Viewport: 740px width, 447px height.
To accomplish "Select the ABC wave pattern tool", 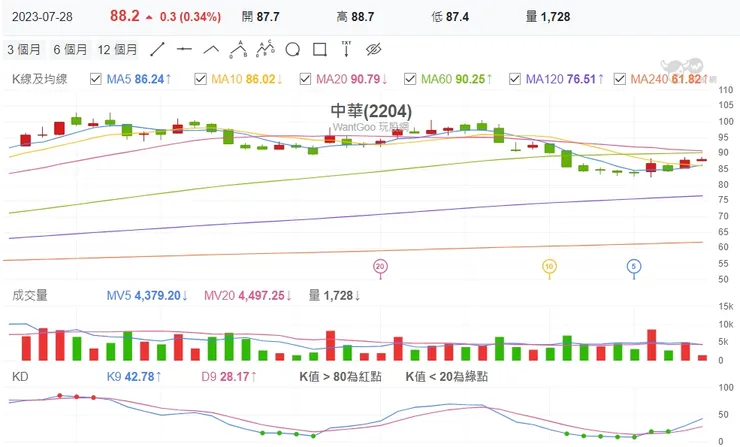I will (x=239, y=49).
